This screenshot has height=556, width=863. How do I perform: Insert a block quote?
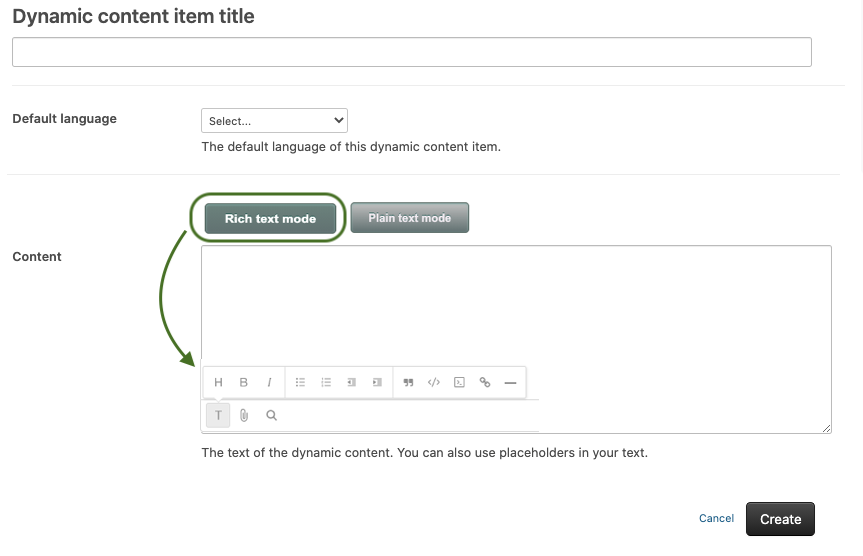[408, 382]
